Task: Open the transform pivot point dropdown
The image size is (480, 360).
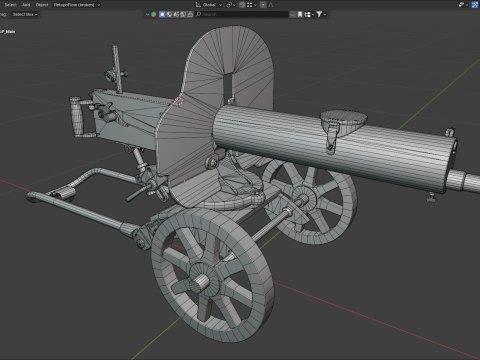Action: (231, 5)
